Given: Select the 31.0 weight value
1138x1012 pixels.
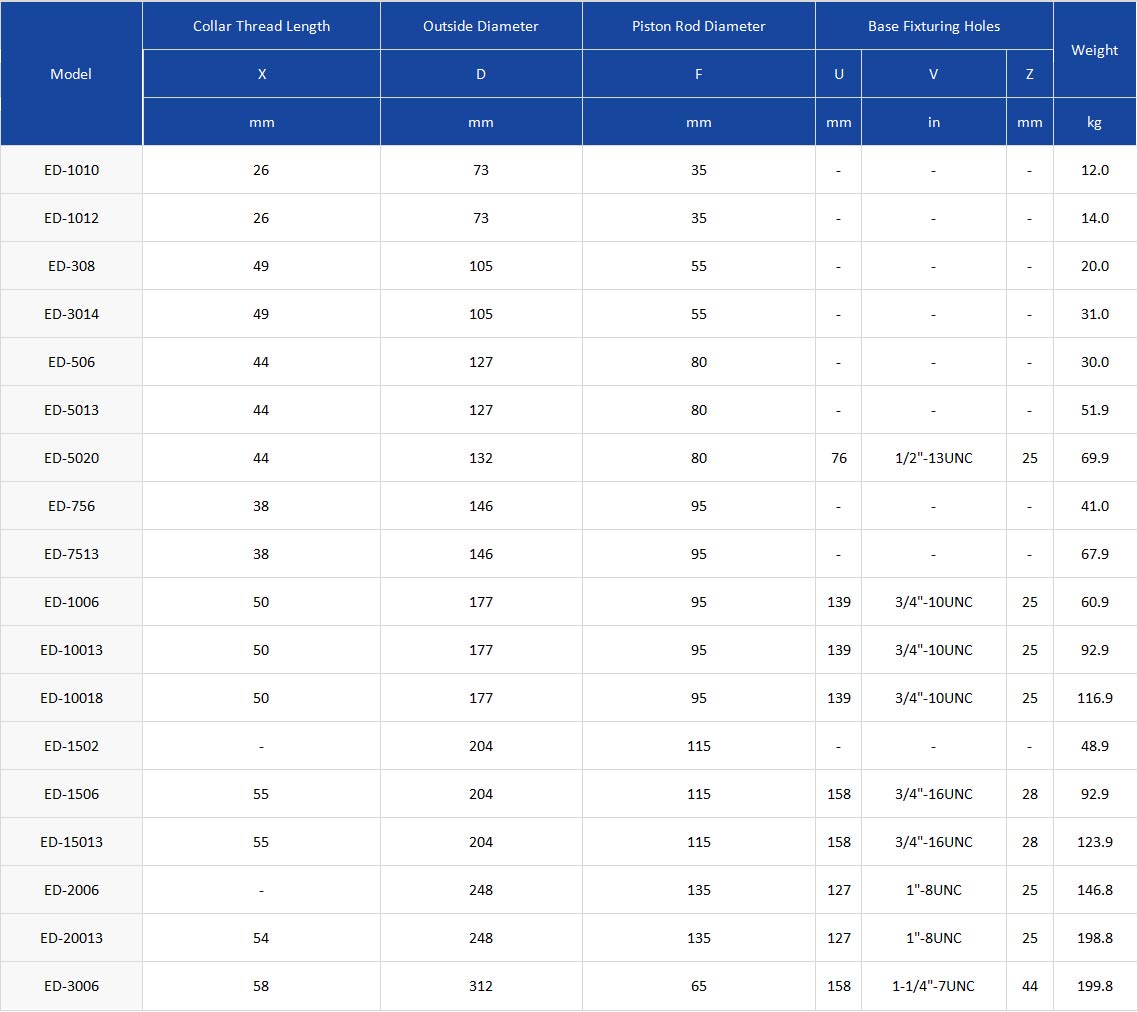Looking at the screenshot, I should (x=1094, y=314).
